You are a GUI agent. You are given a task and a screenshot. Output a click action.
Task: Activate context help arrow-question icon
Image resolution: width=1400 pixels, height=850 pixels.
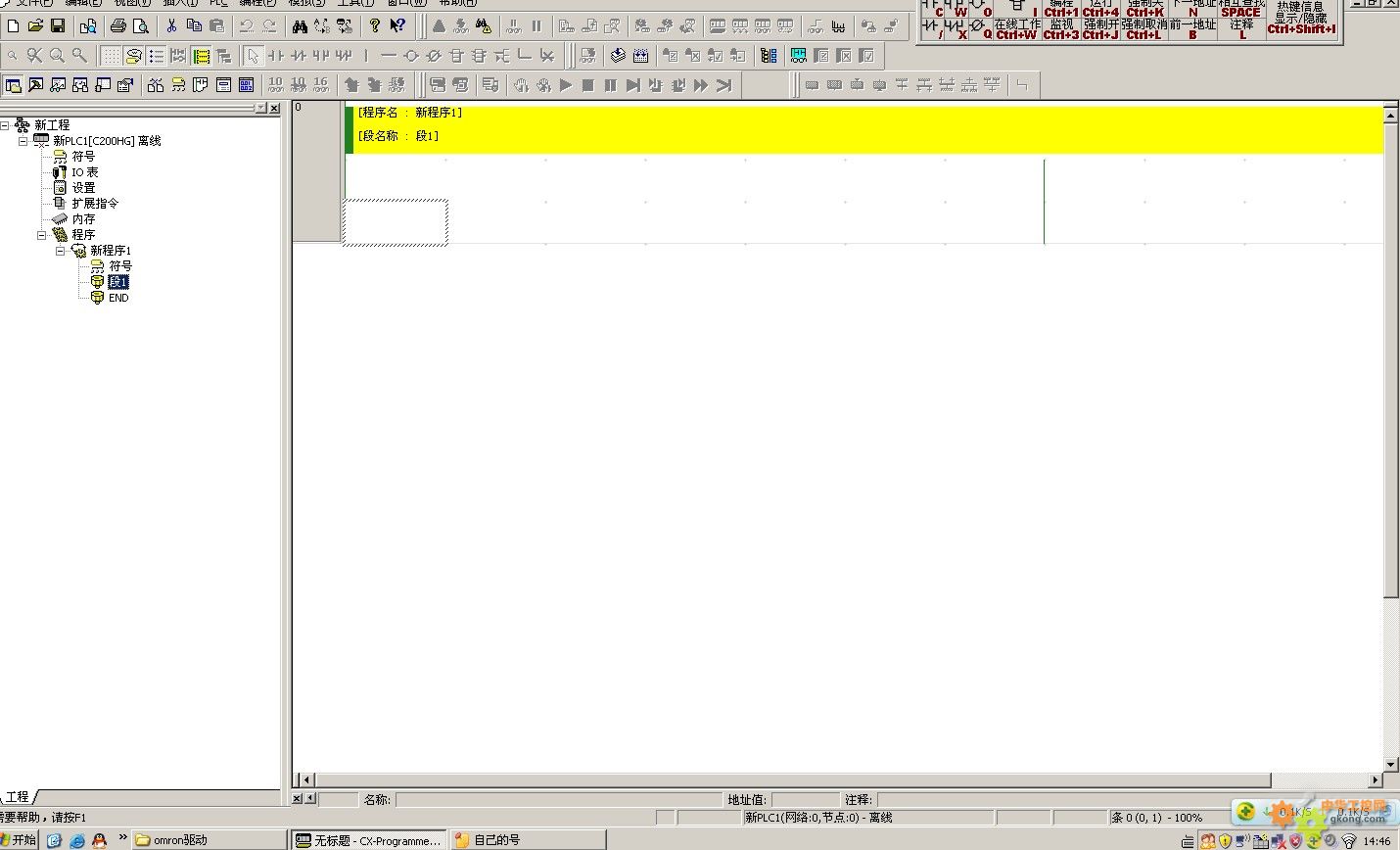tap(397, 25)
